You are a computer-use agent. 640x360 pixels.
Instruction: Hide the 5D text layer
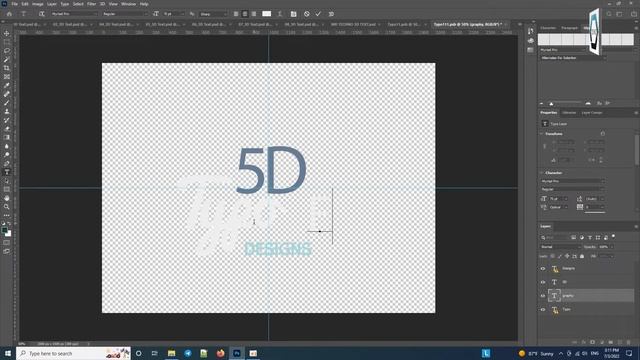543,282
